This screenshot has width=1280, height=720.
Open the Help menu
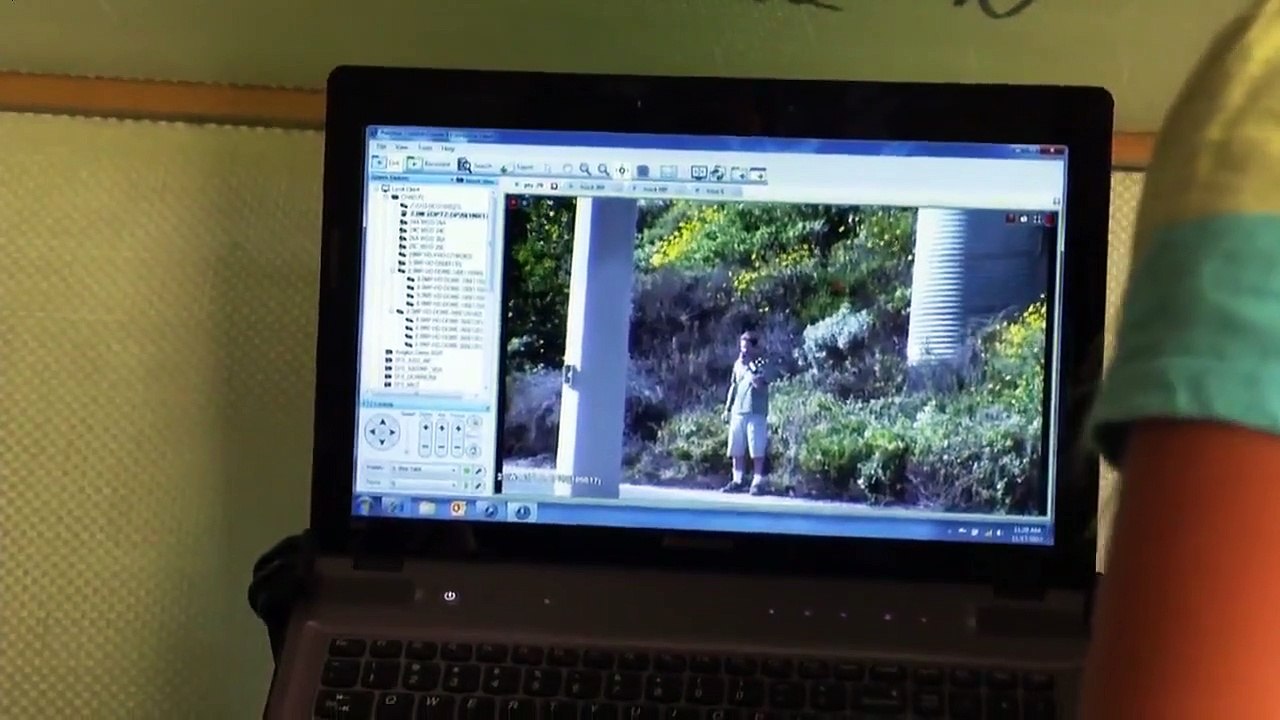click(x=448, y=148)
